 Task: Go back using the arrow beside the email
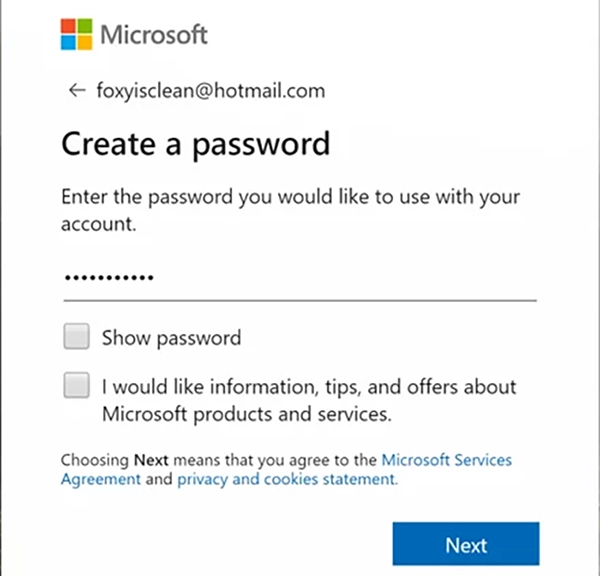[x=77, y=91]
